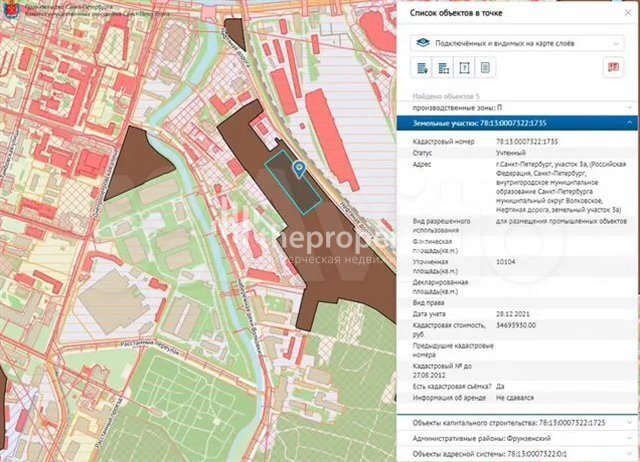Click the layers stack icon in dropdown
This screenshot has height=462, width=640.
pos(421,43)
